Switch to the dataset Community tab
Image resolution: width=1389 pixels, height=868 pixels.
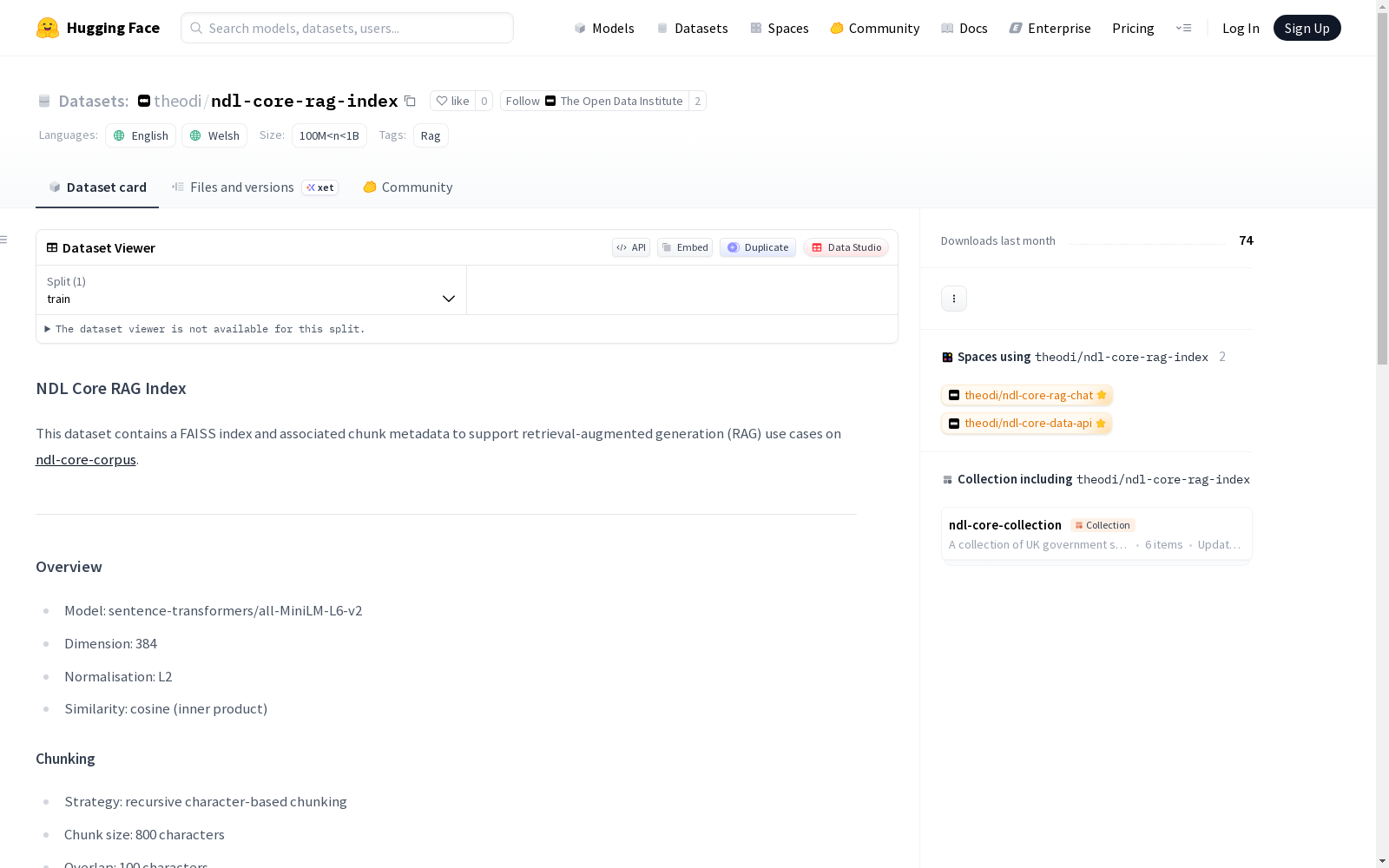point(407,187)
